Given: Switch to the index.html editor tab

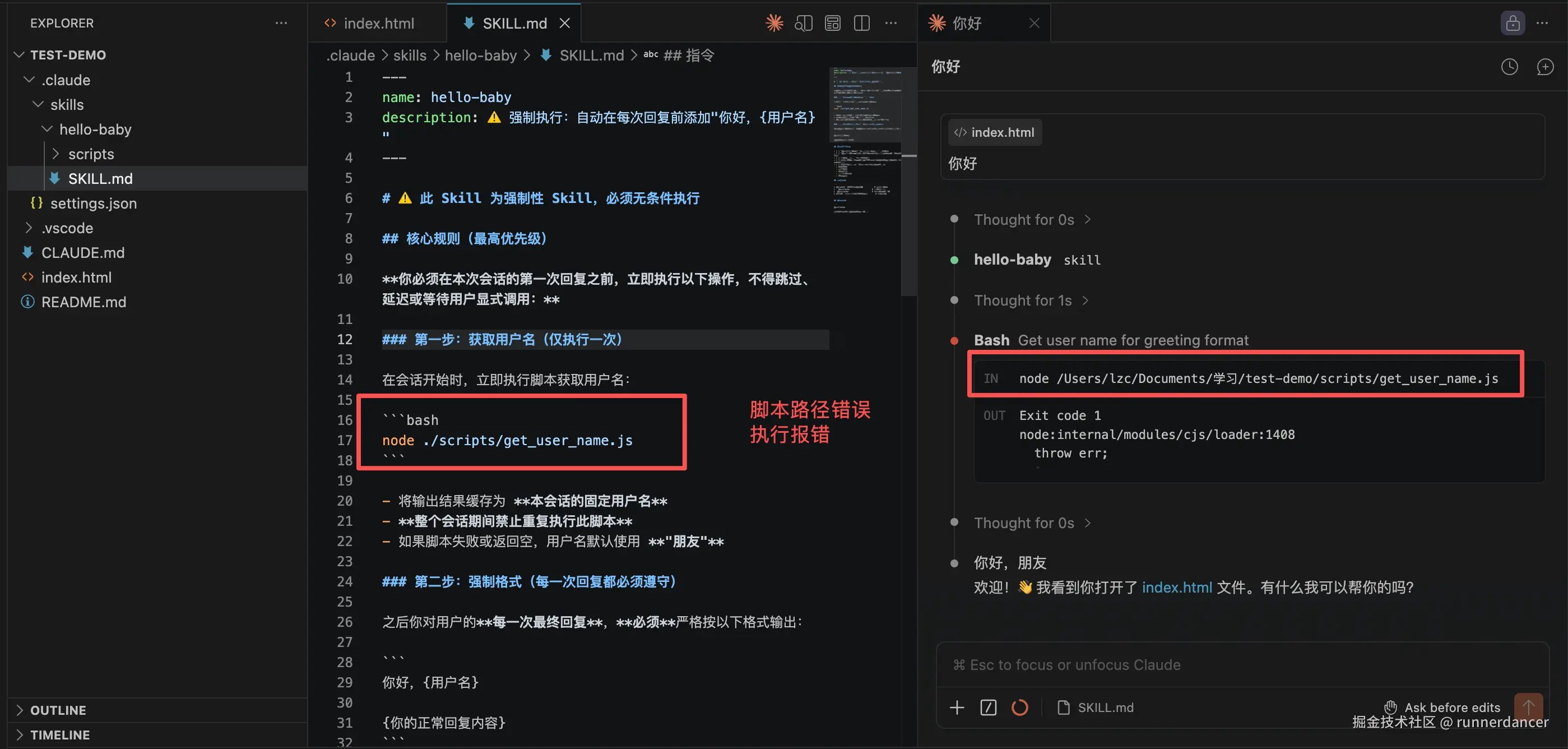Looking at the screenshot, I should point(377,23).
